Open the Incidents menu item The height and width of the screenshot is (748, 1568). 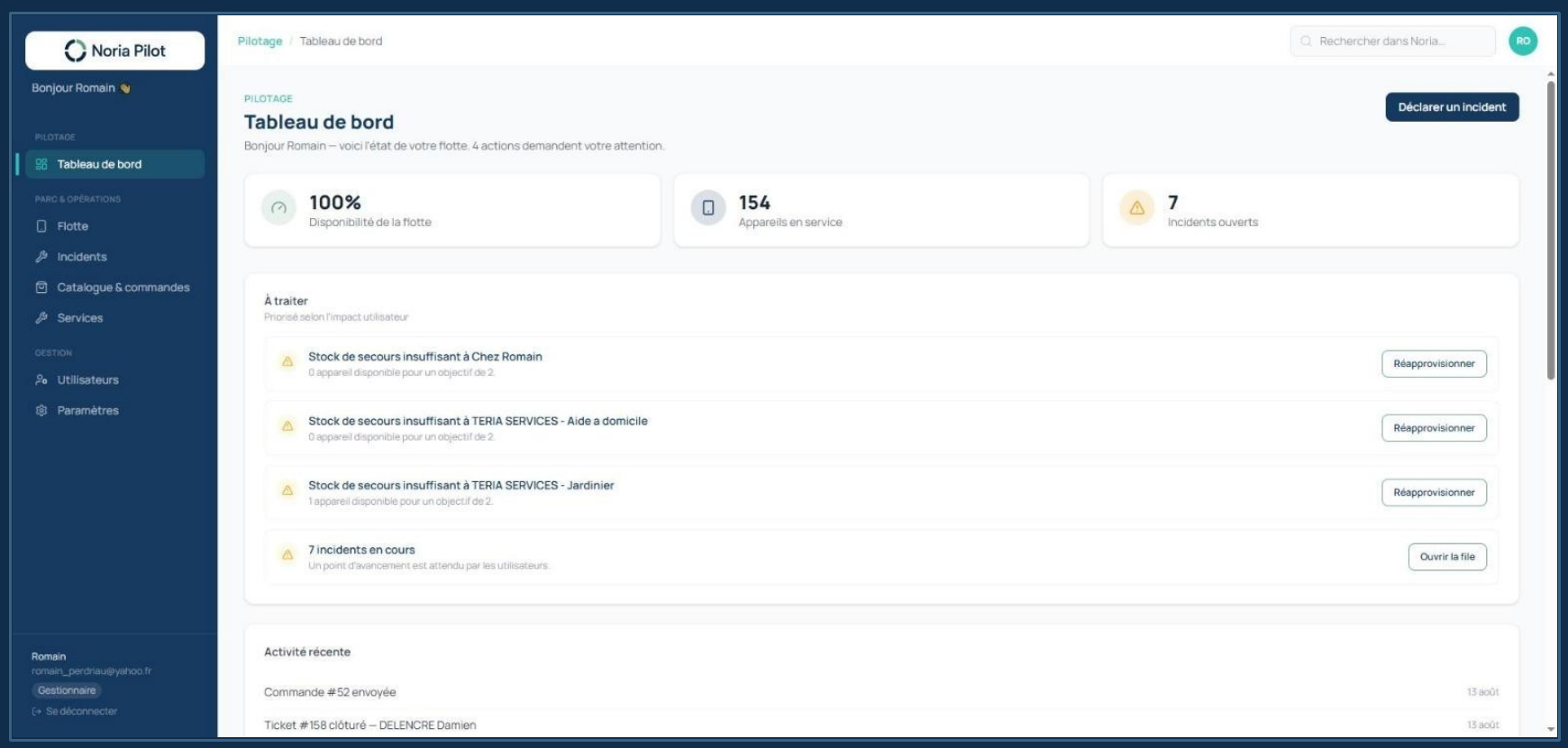tap(114, 257)
